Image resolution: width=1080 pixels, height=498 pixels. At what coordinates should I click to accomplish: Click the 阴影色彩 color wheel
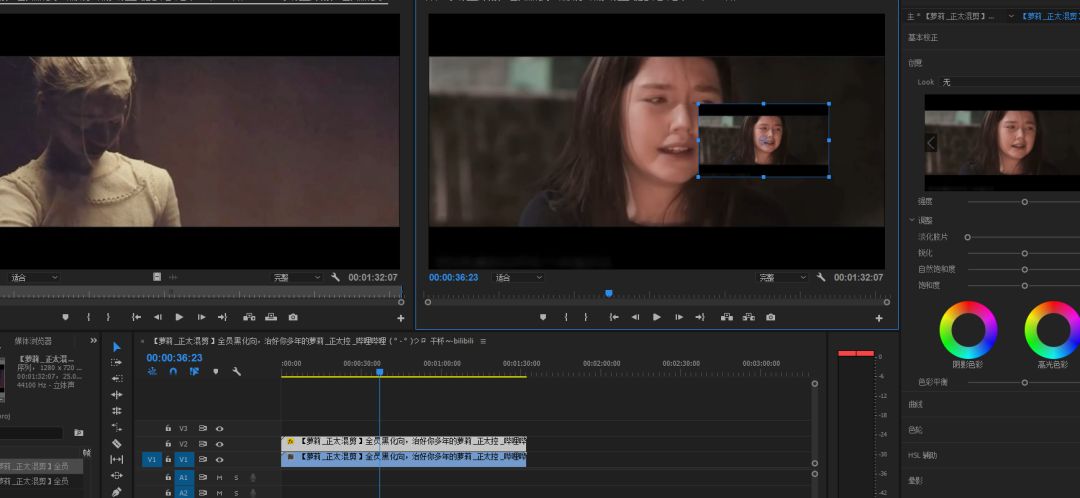968,330
